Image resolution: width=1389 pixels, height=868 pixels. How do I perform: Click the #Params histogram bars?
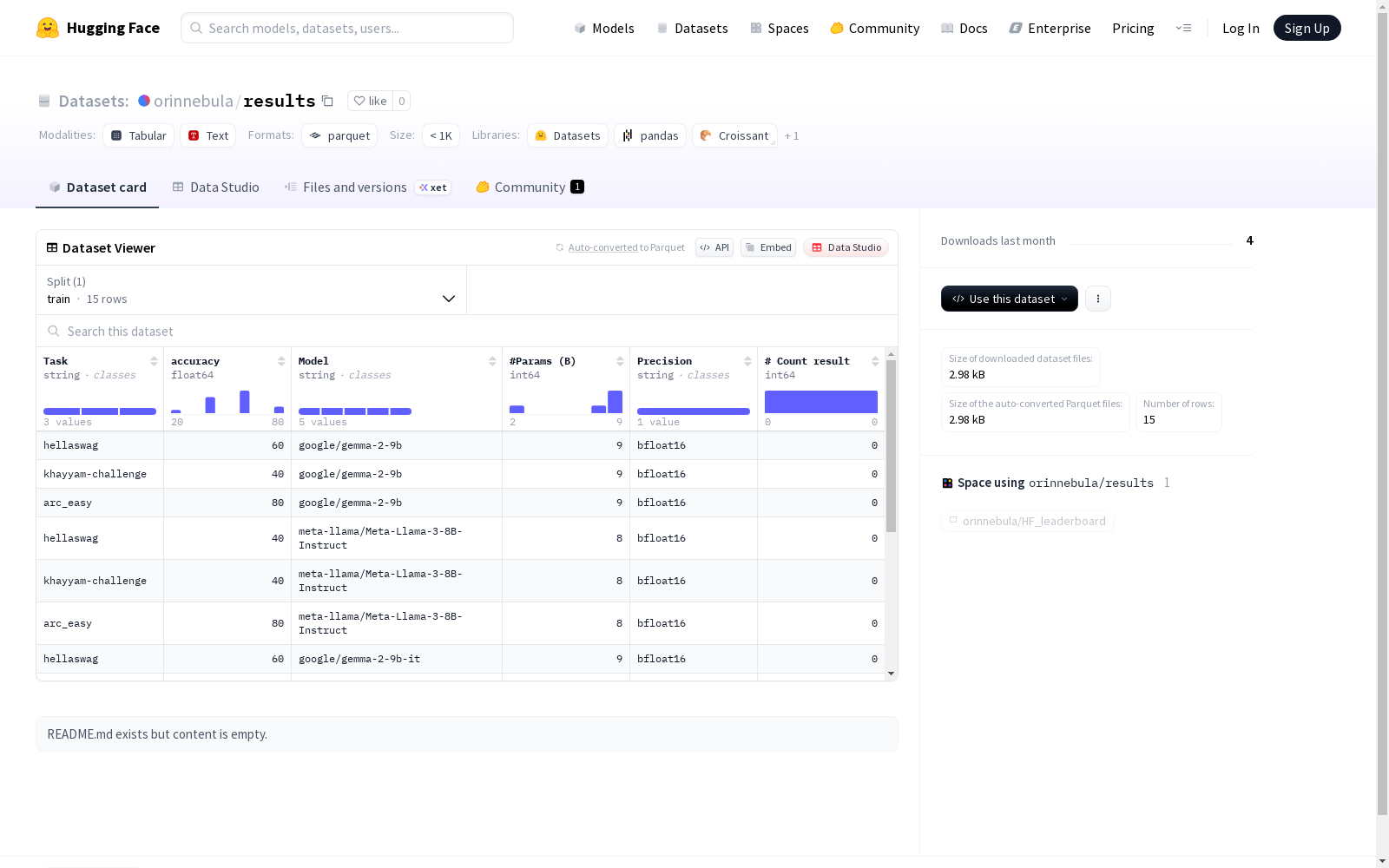click(566, 402)
